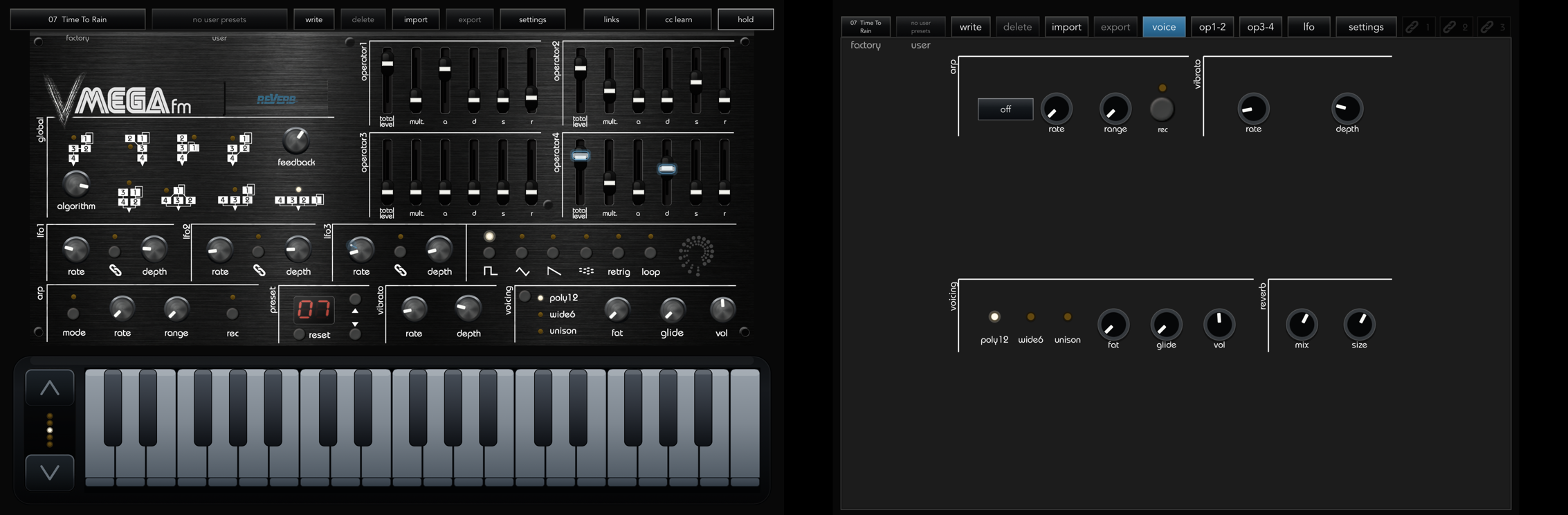
Task: Open the settings tab in right panel
Action: tap(1366, 27)
